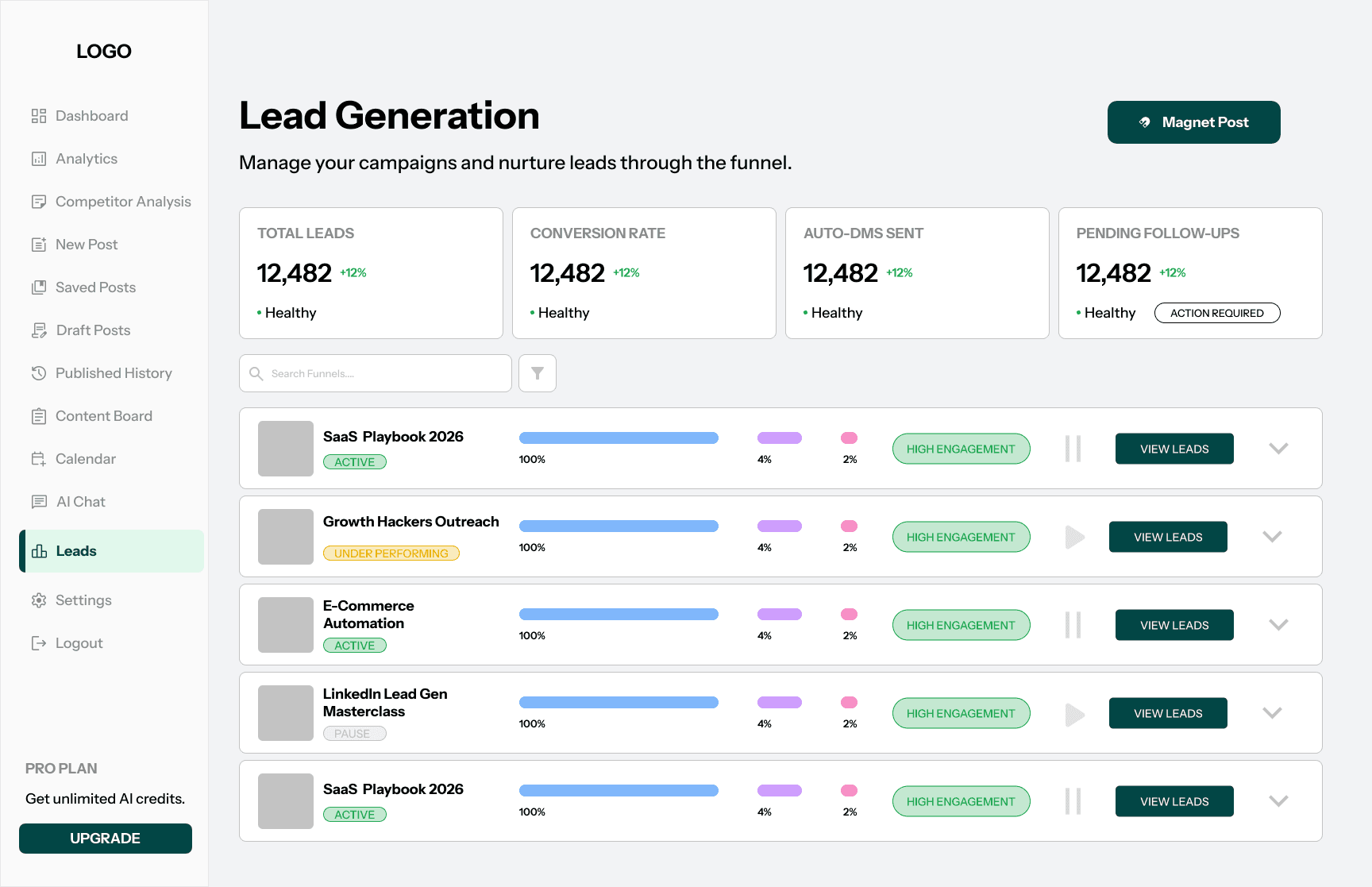Expand the E-Commerce Automation row
The image size is (1372, 887).
pos(1278,625)
